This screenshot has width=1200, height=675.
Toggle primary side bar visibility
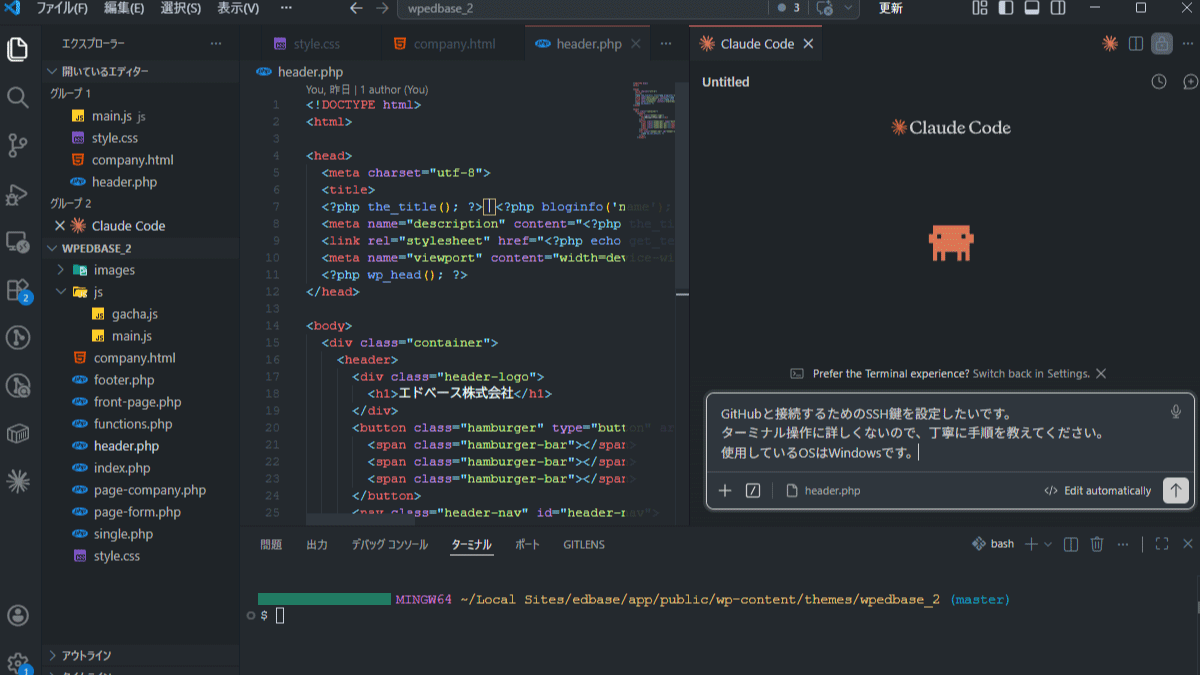pyautogui.click(x=1006, y=8)
